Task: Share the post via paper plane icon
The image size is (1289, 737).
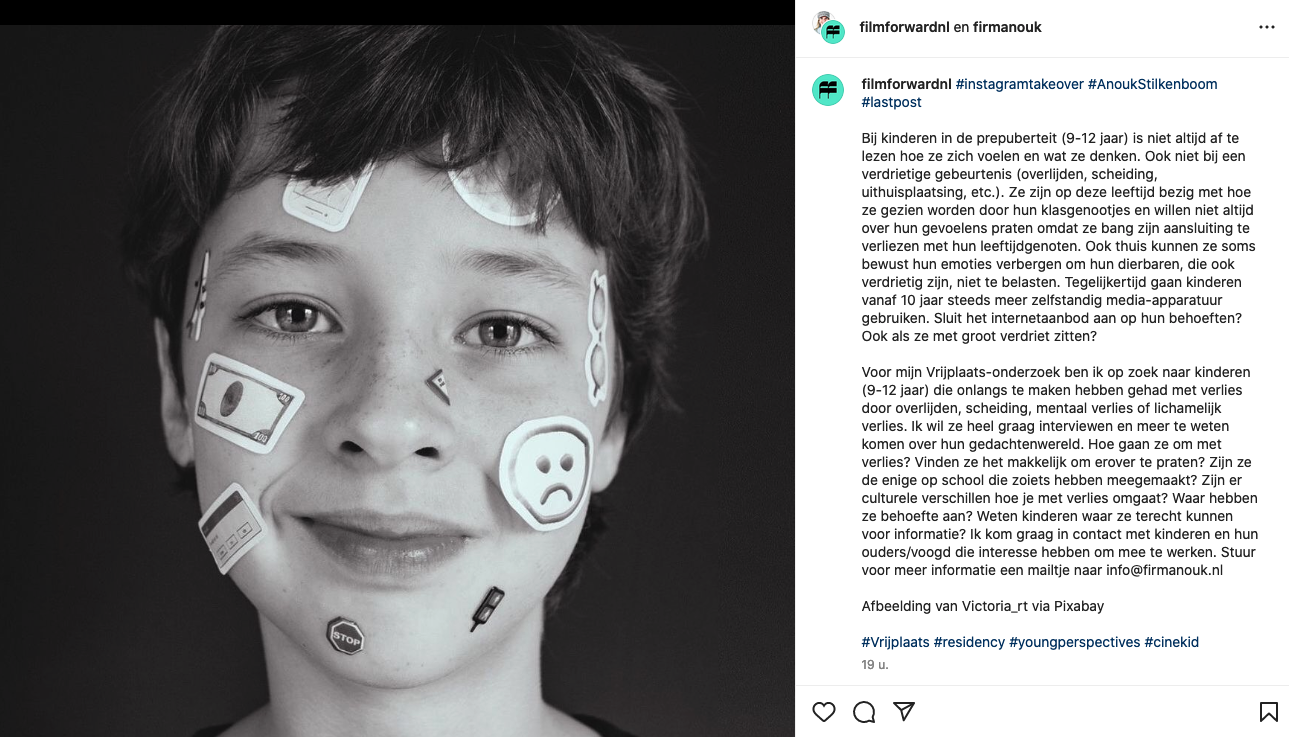Action: (904, 711)
